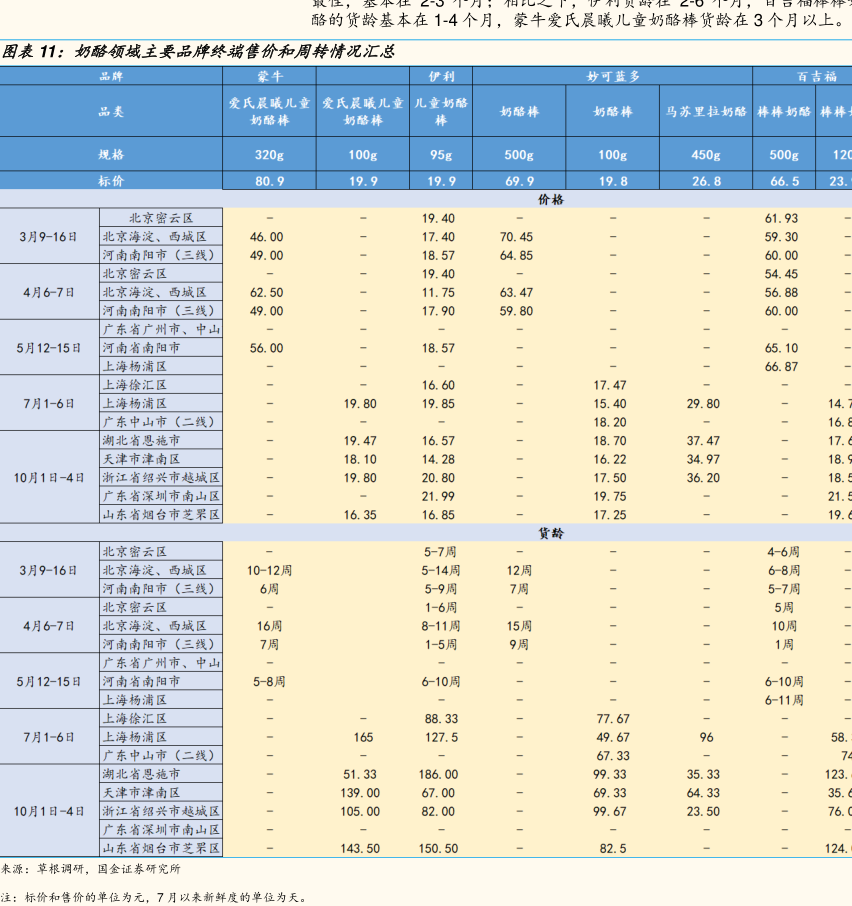Image resolution: width=852 pixels, height=906 pixels.
Task: Select the price value 59.80
Action: click(x=516, y=311)
